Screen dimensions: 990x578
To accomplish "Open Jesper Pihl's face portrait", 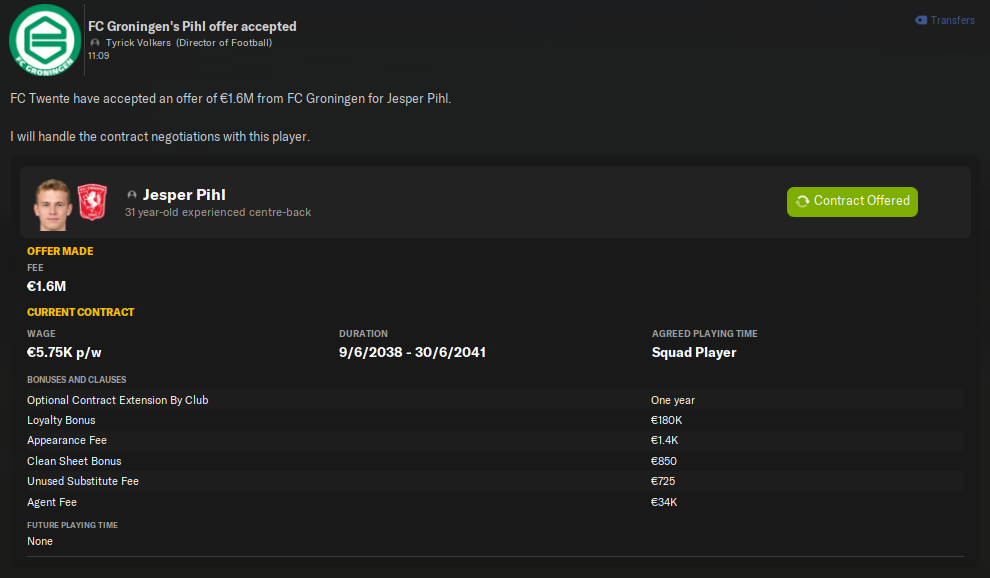I will click(x=51, y=202).
